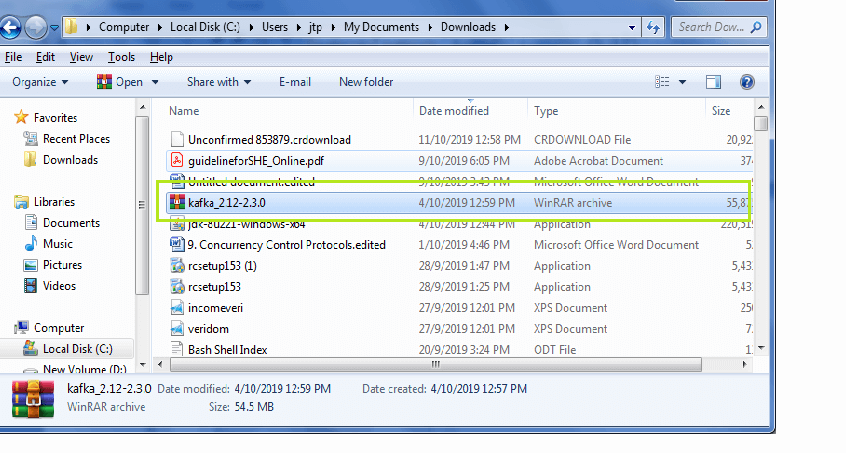The width and height of the screenshot is (846, 453).
Task: Open the Videos library in sidebar
Action: (58, 286)
